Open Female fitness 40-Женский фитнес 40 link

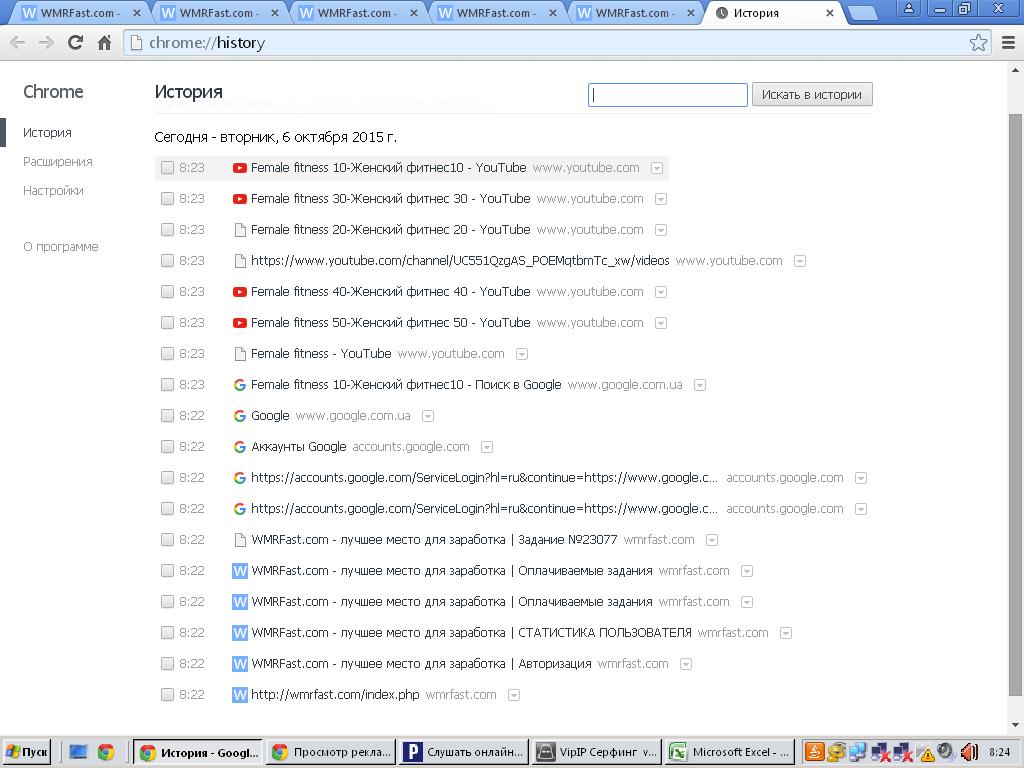391,292
